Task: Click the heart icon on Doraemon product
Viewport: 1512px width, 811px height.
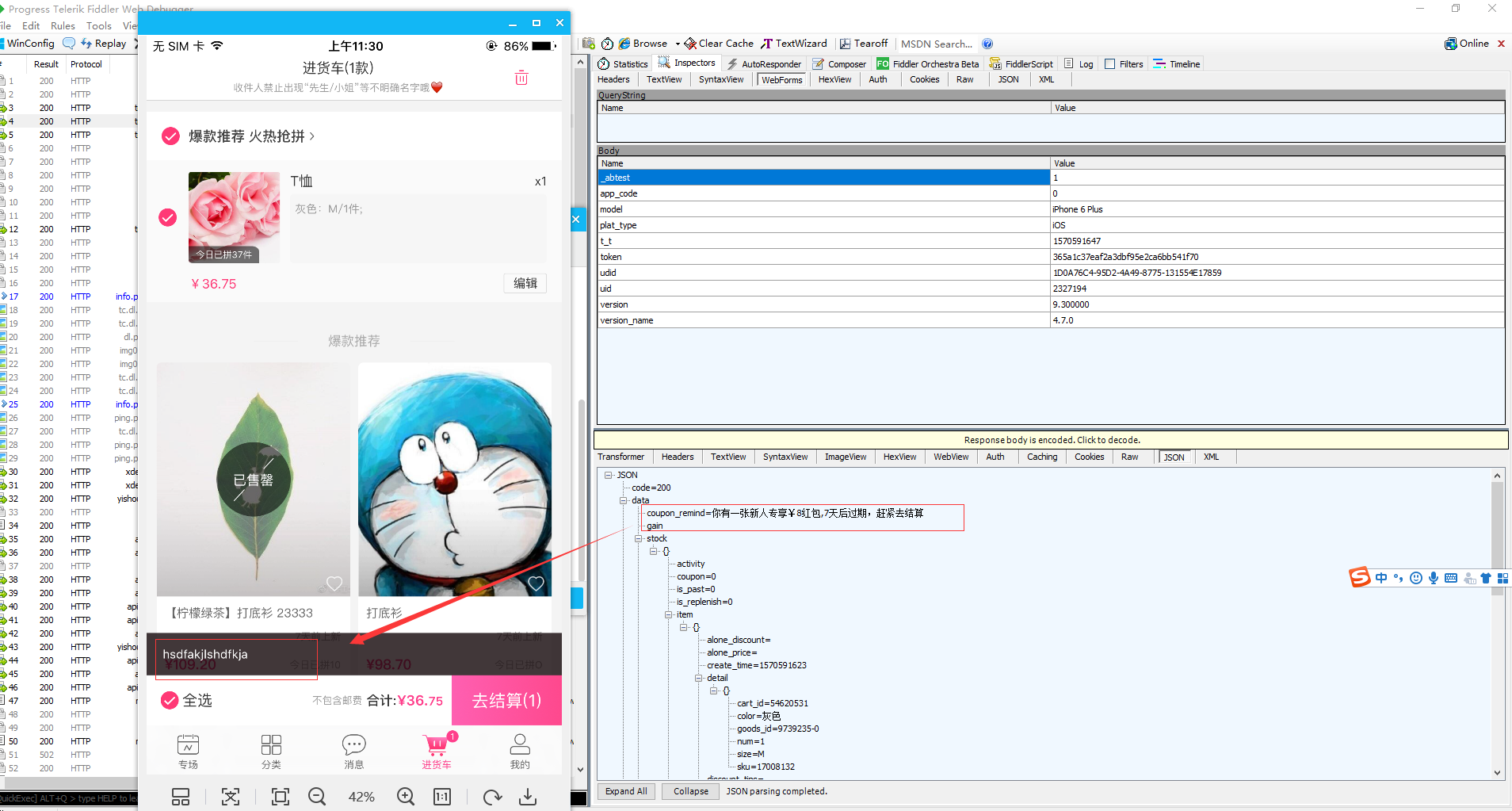Action: click(x=536, y=583)
